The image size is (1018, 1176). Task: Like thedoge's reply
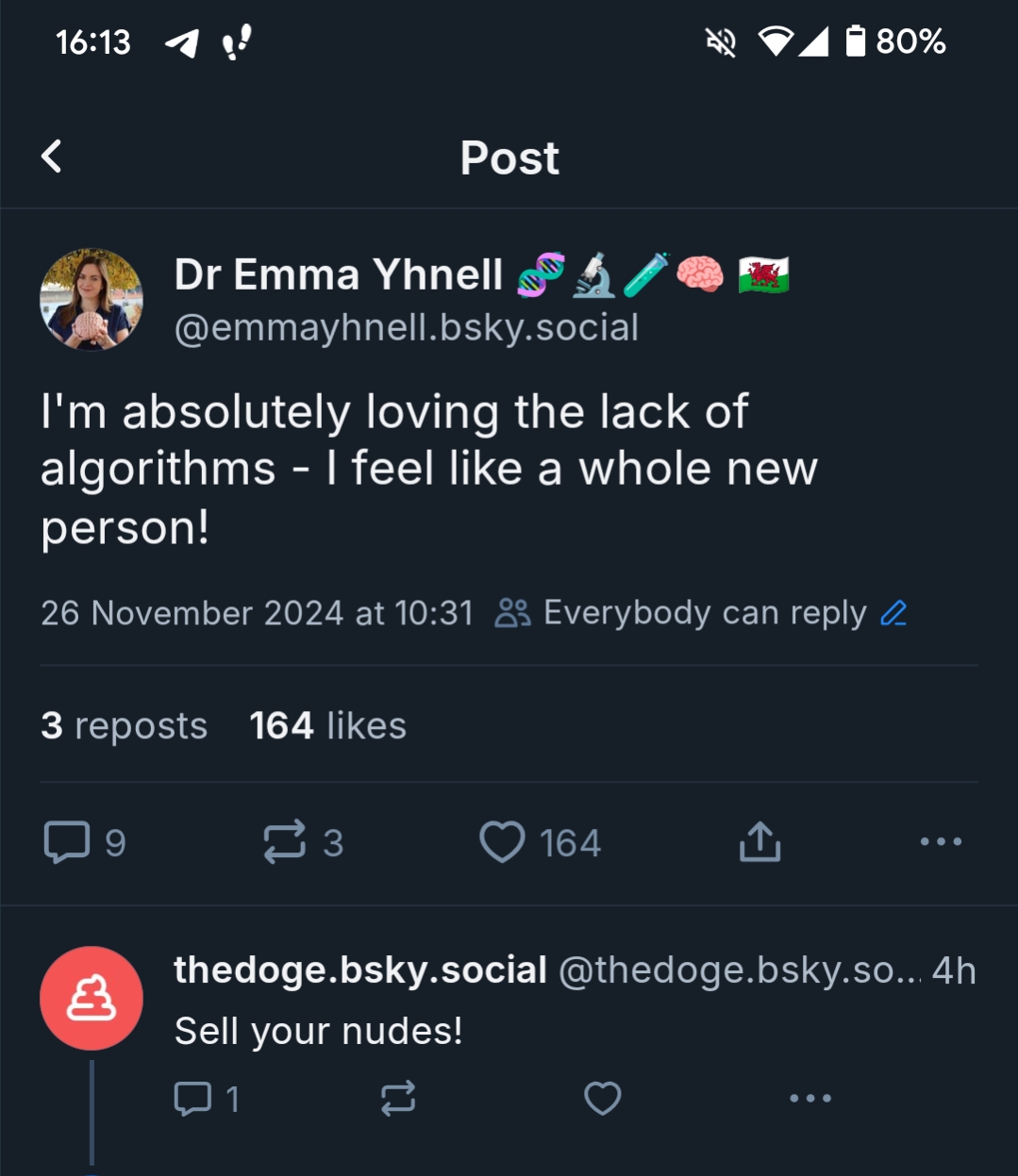coord(603,1099)
